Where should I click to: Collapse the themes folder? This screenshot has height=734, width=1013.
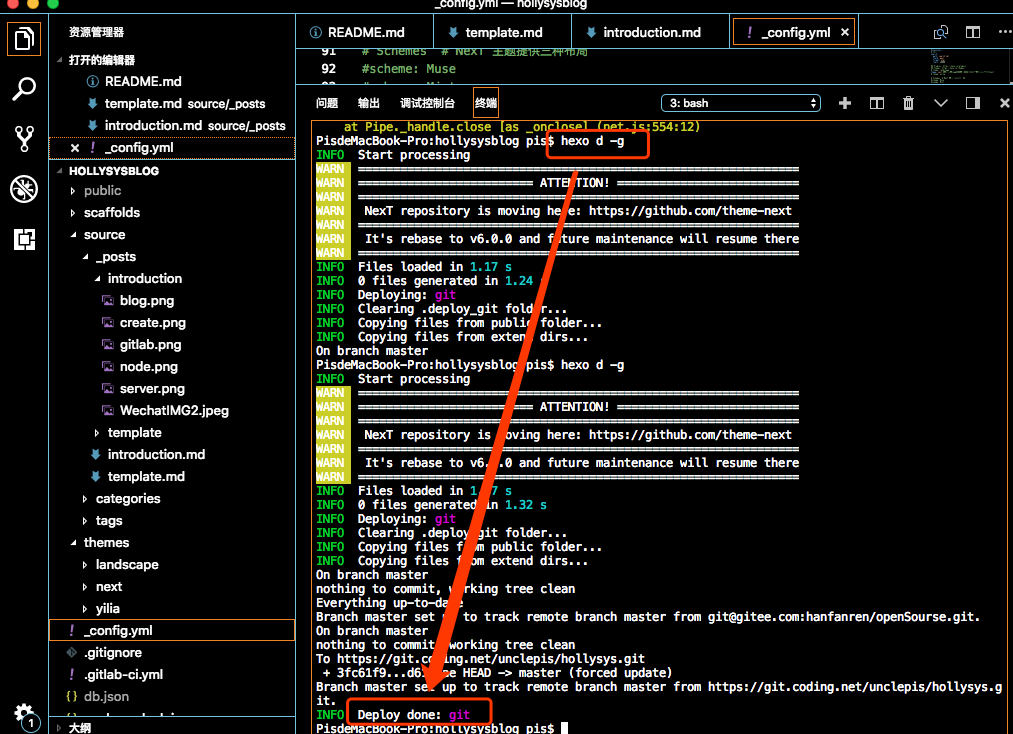pos(106,542)
